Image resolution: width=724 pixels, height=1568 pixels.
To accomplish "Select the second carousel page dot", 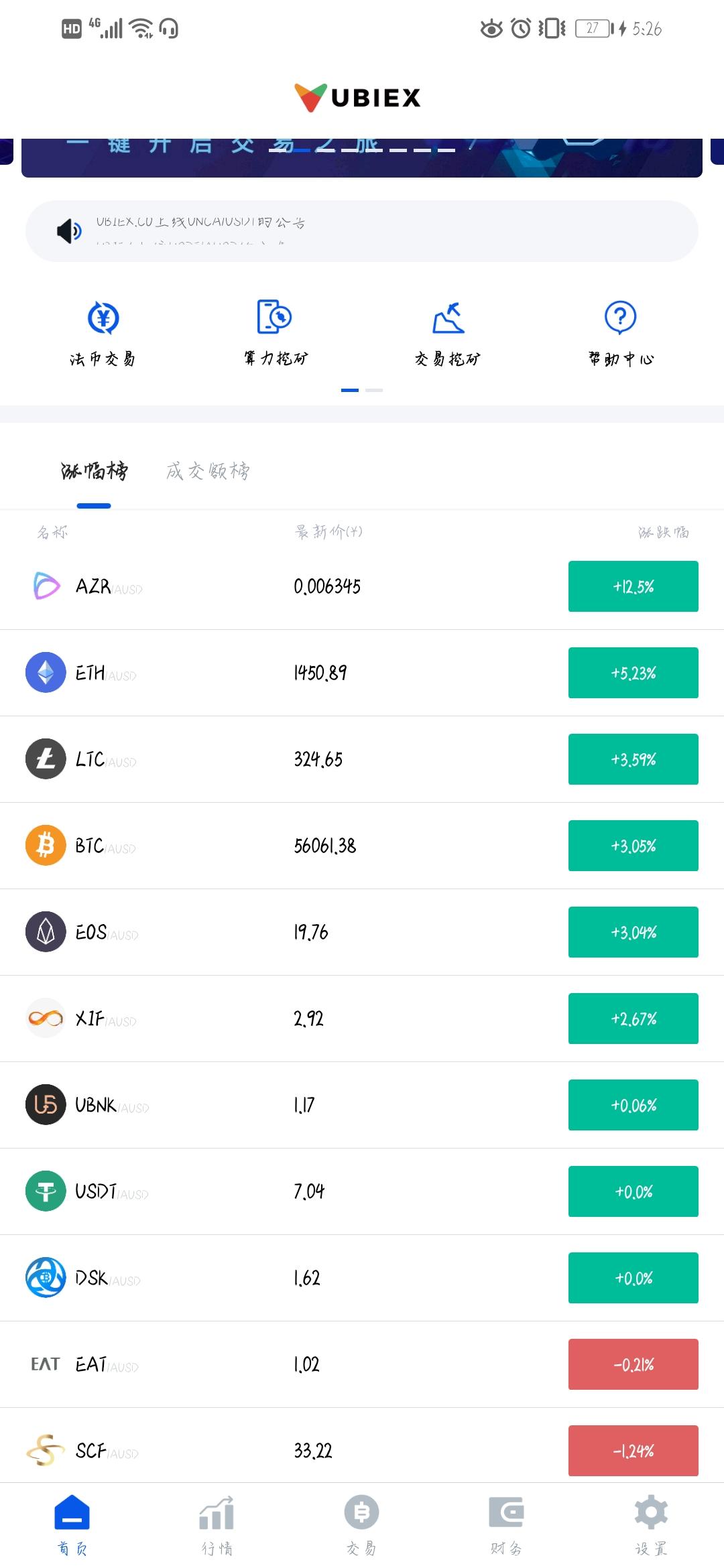I will click(x=374, y=389).
